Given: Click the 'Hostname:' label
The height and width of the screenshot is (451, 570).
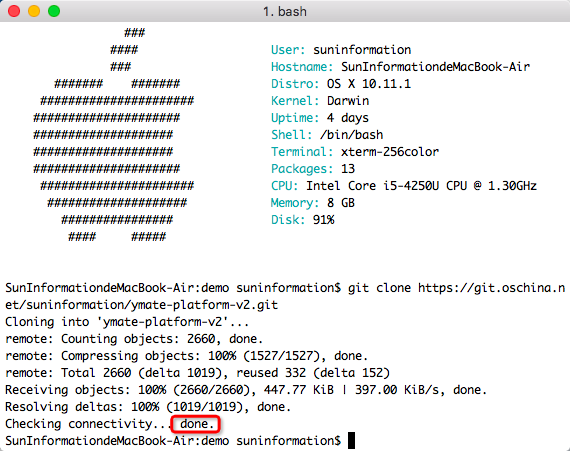Looking at the screenshot, I should [302, 67].
